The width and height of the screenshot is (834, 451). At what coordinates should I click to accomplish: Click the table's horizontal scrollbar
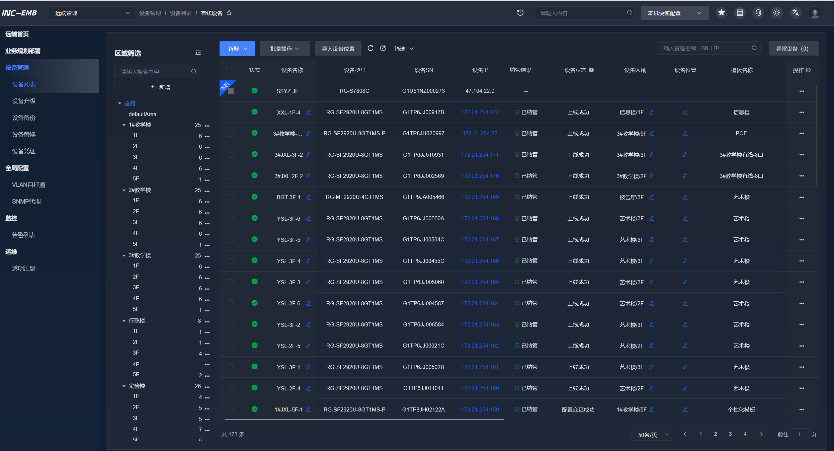(362, 419)
